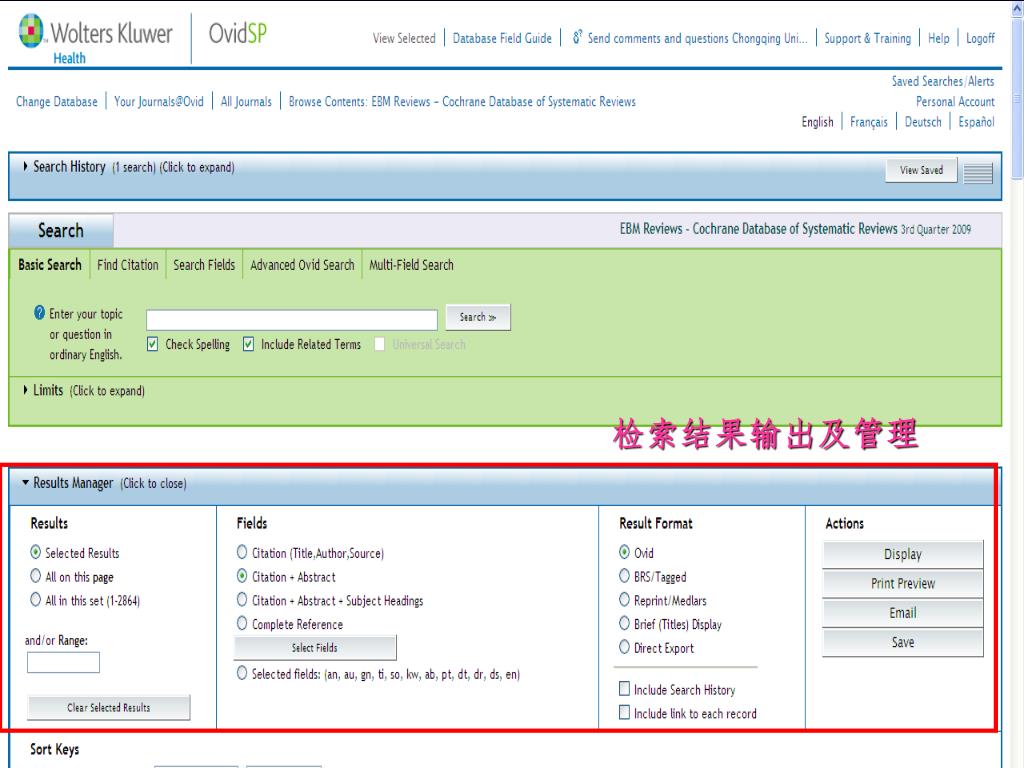Open the Multi-Field Search tab
Screen dimensions: 1024x768
tap(411, 264)
